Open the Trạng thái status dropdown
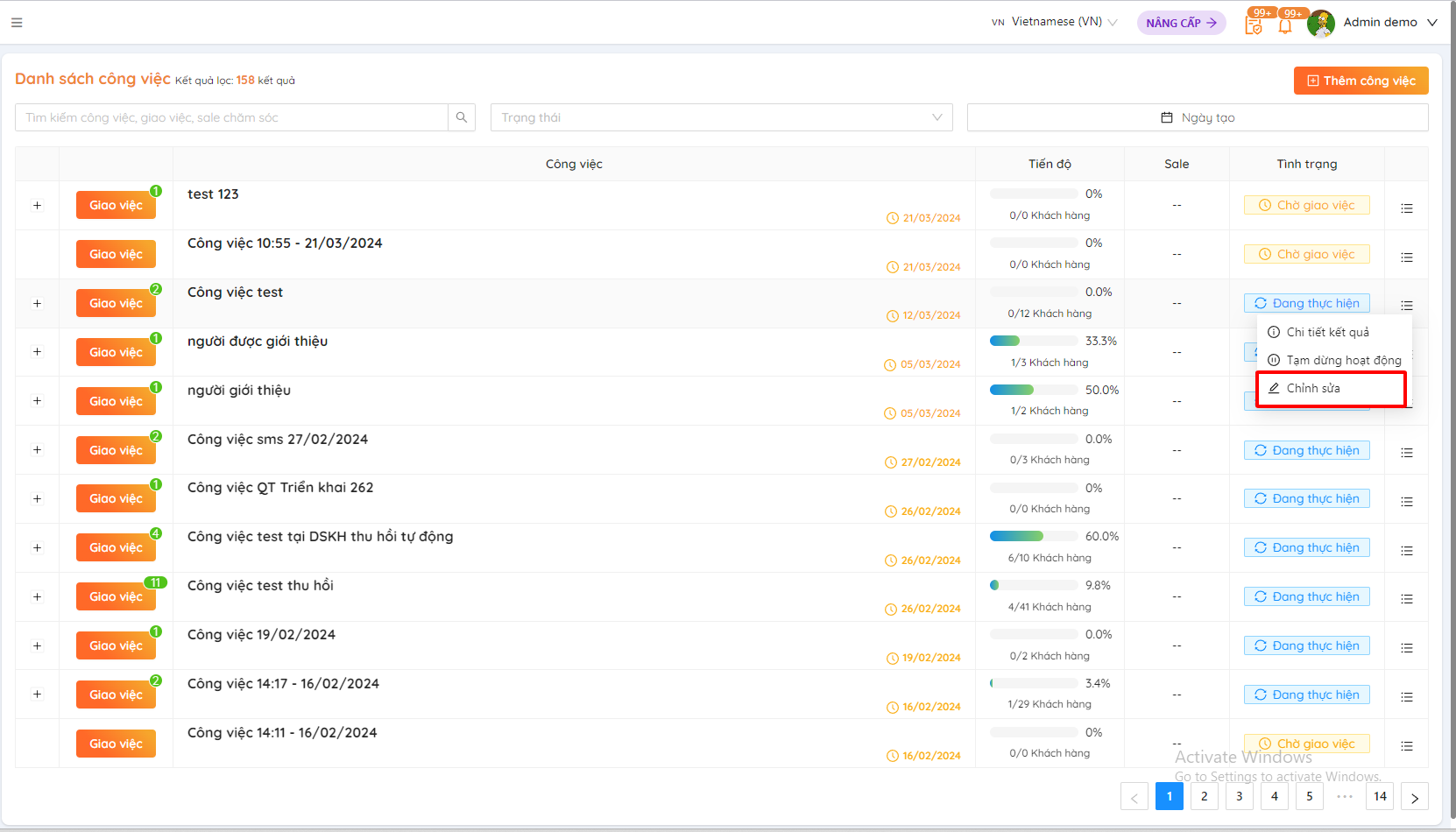The width and height of the screenshot is (1456, 832). 722,117
